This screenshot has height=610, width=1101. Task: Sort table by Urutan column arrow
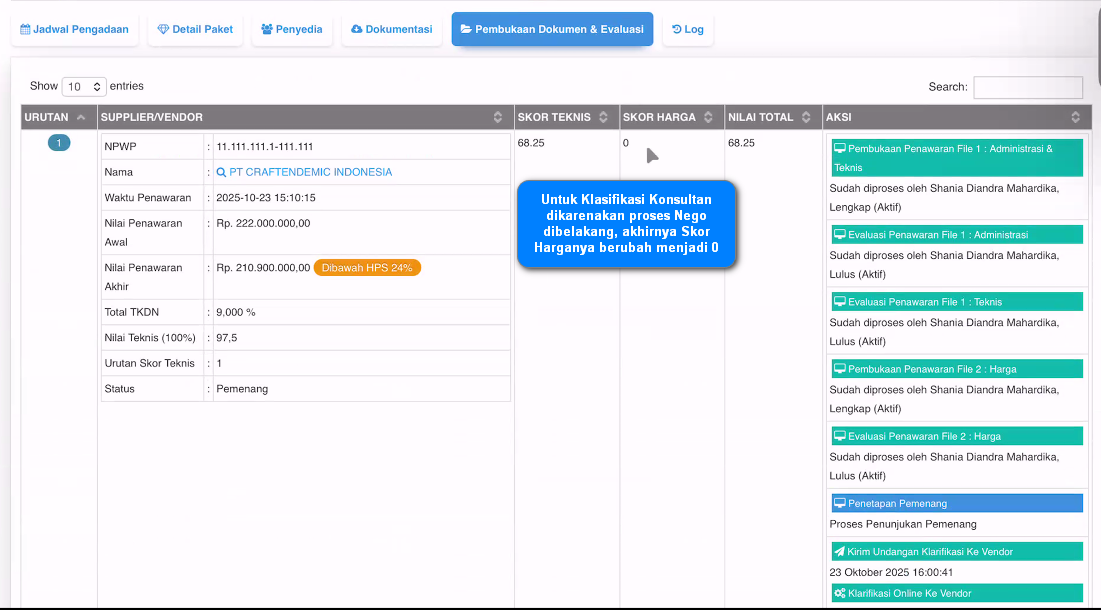click(81, 117)
